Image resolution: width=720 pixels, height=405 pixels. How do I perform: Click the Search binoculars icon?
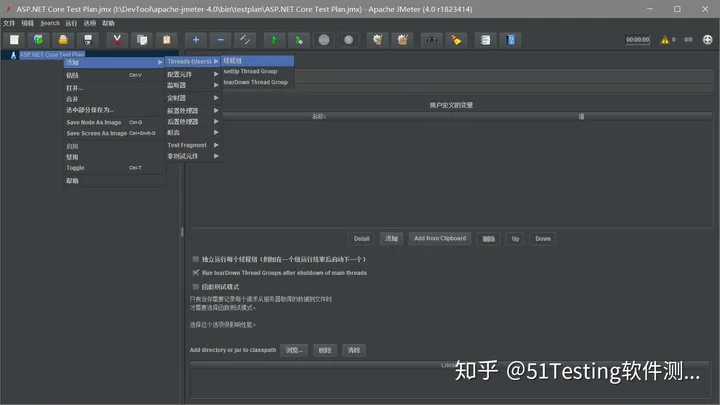point(432,40)
